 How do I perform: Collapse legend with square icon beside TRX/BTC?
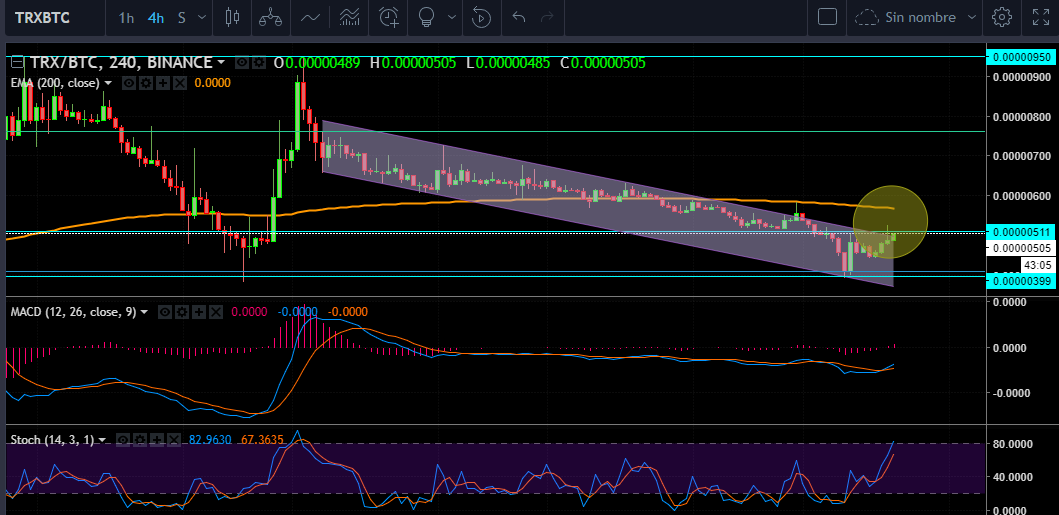18,62
